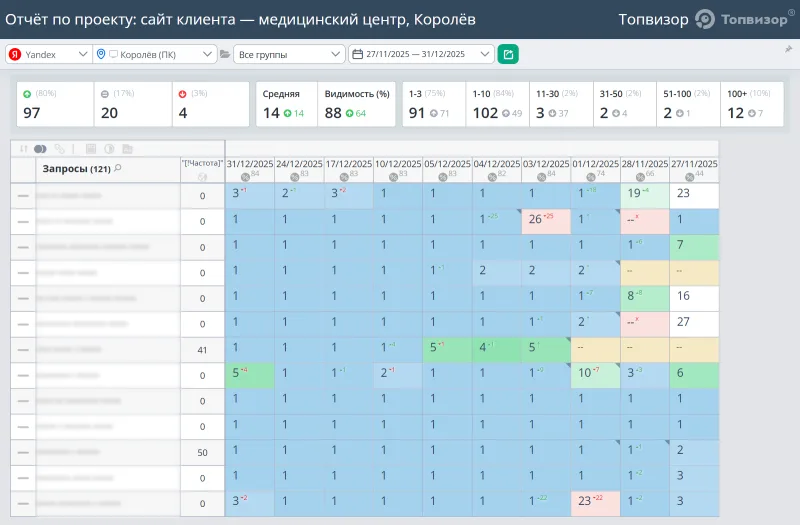Click the frequency value 50
The height and width of the screenshot is (525, 800).
(x=202, y=453)
